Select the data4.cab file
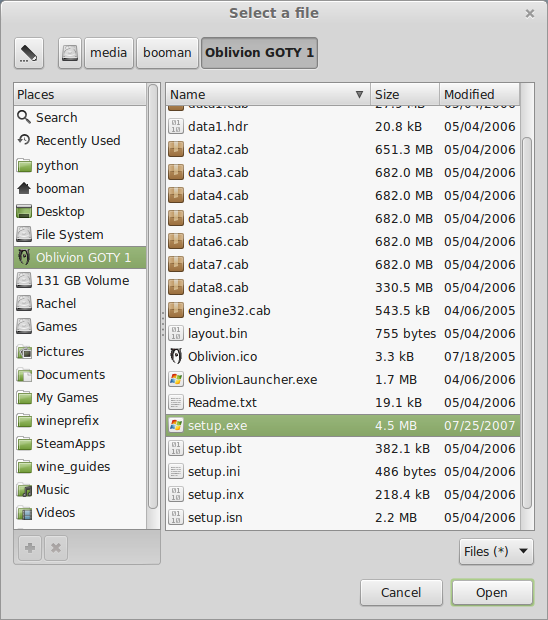Viewport: 548px width, 620px height. (343, 195)
